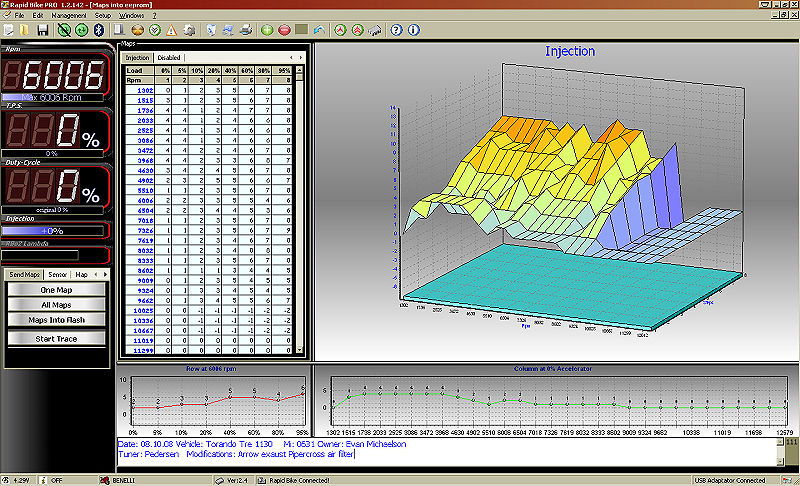Screen dimensions: 800x486
Task: Open the Management menu
Action: point(69,17)
